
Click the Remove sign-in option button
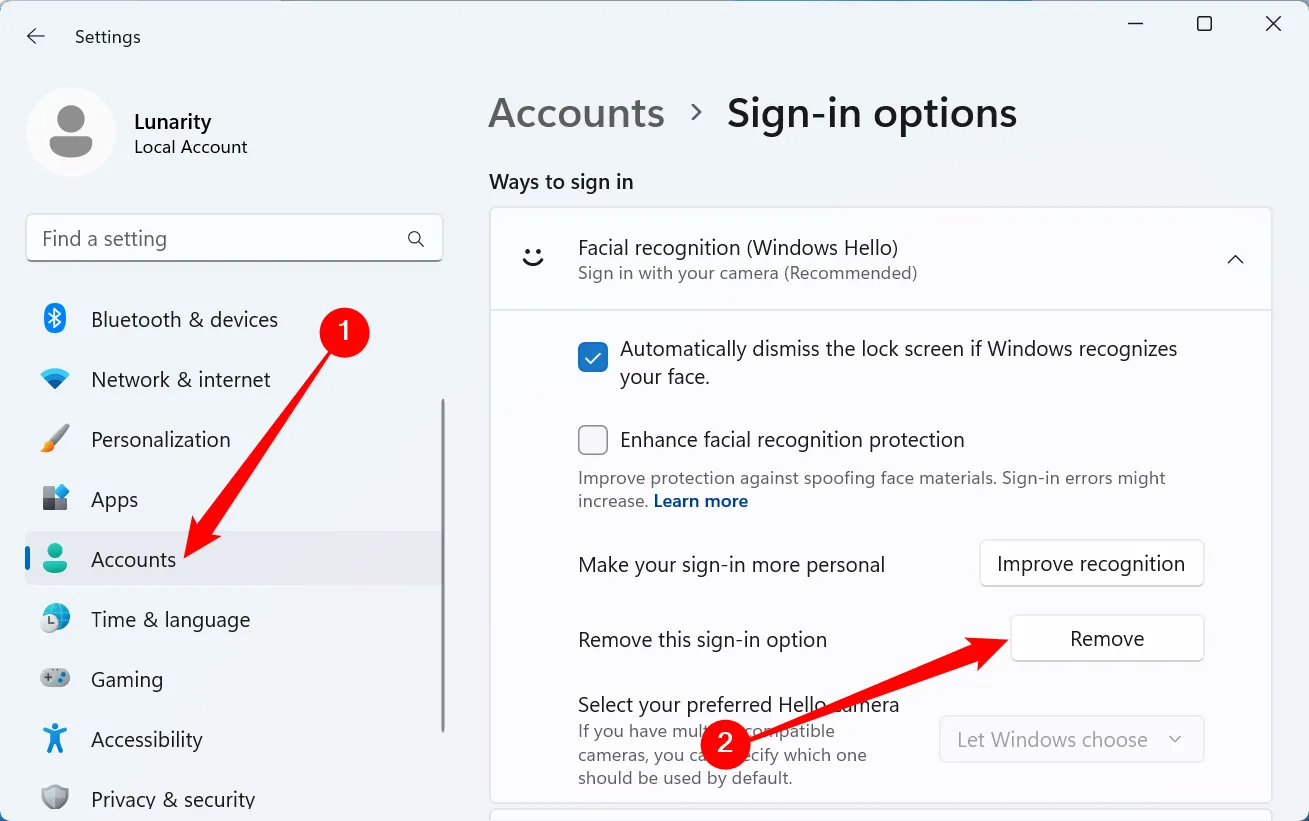1106,638
